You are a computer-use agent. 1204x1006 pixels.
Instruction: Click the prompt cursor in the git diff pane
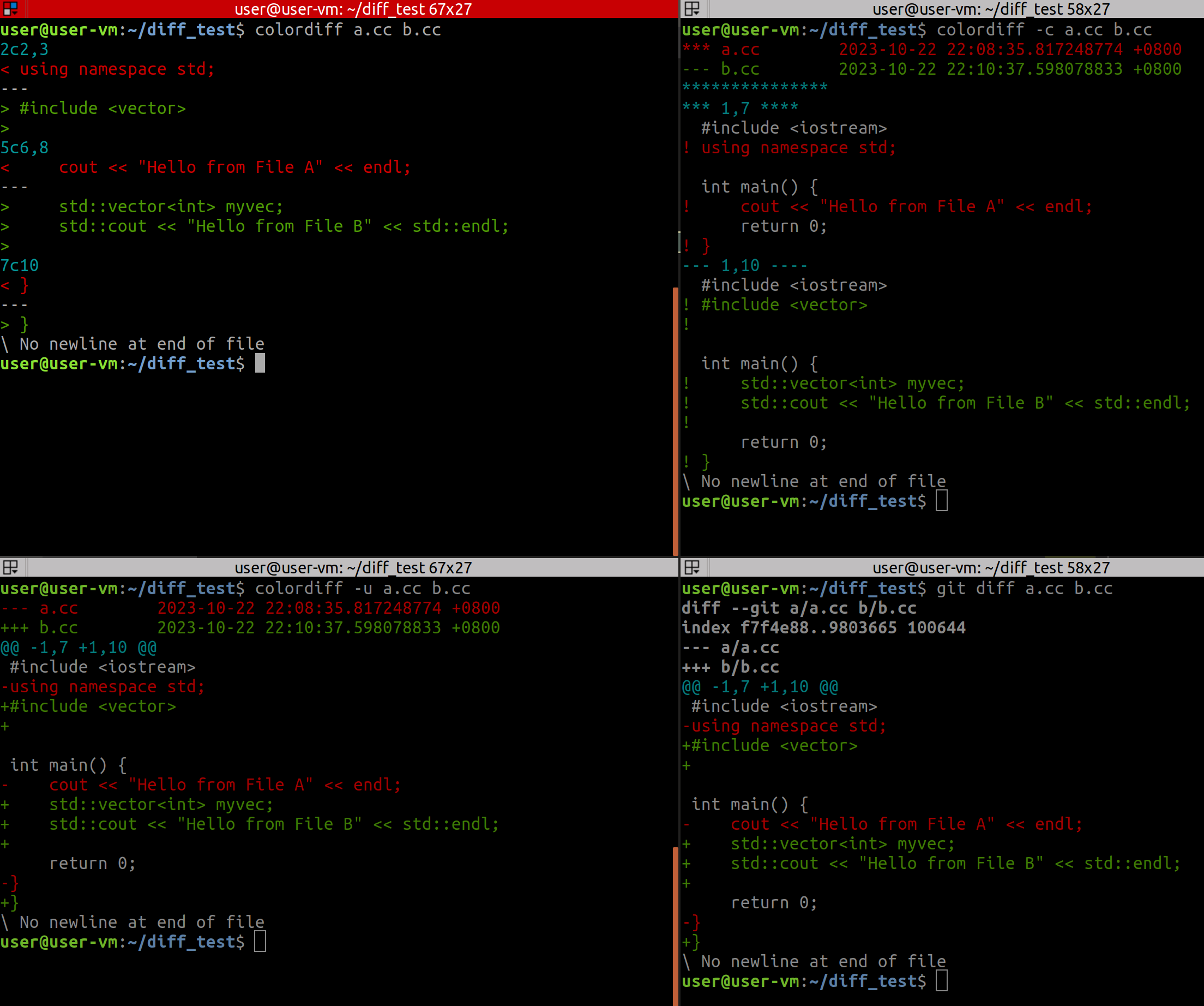pyautogui.click(x=941, y=981)
